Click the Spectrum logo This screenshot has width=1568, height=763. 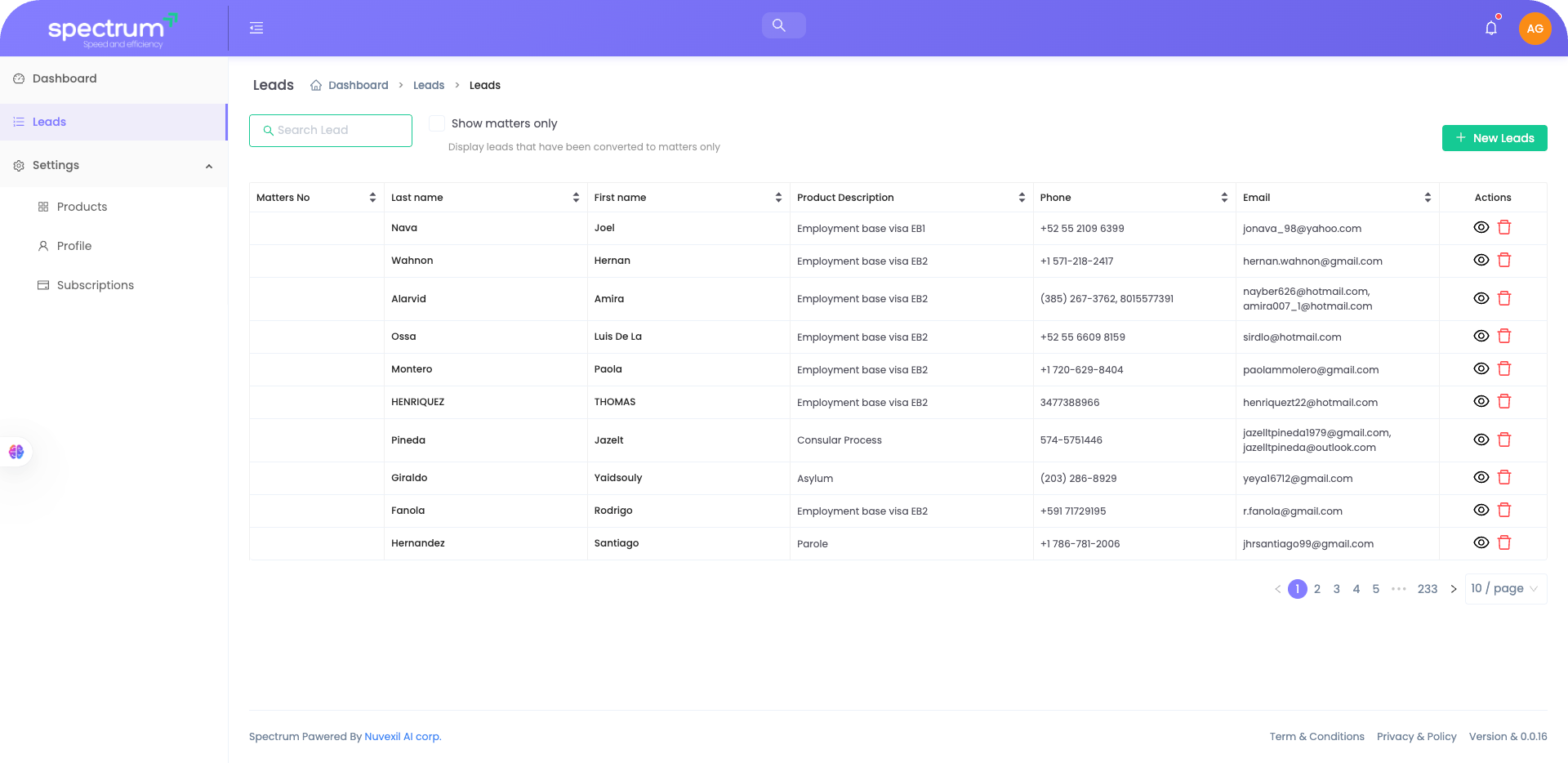(x=113, y=30)
